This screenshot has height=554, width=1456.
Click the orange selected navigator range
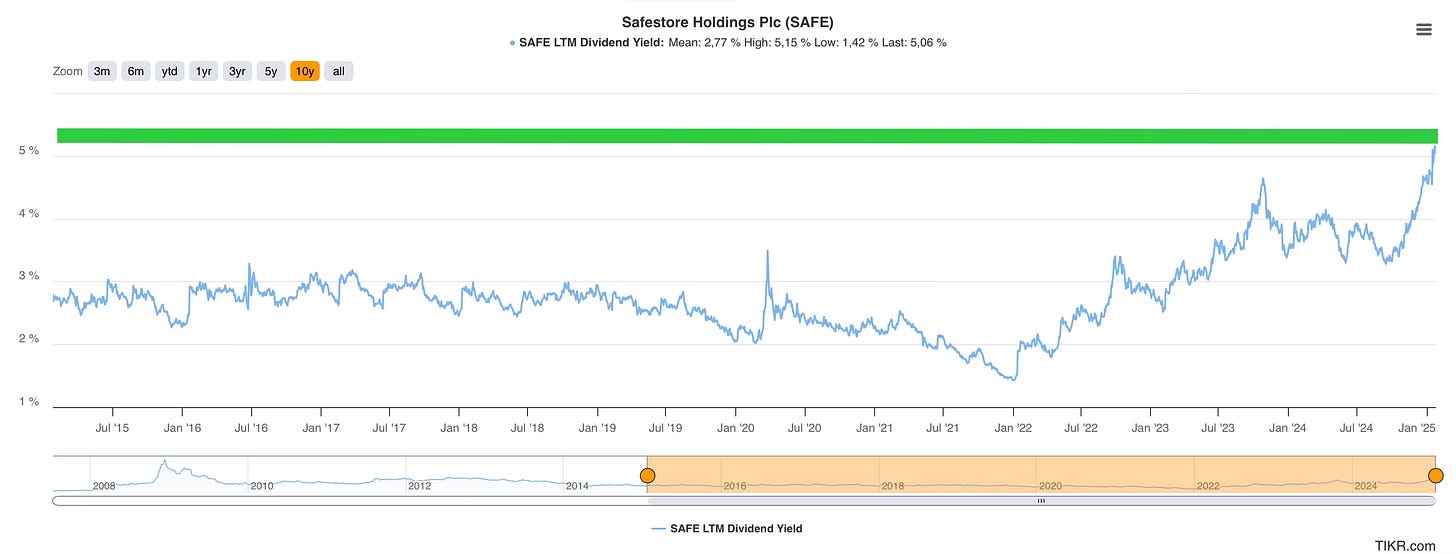pos(1041,474)
